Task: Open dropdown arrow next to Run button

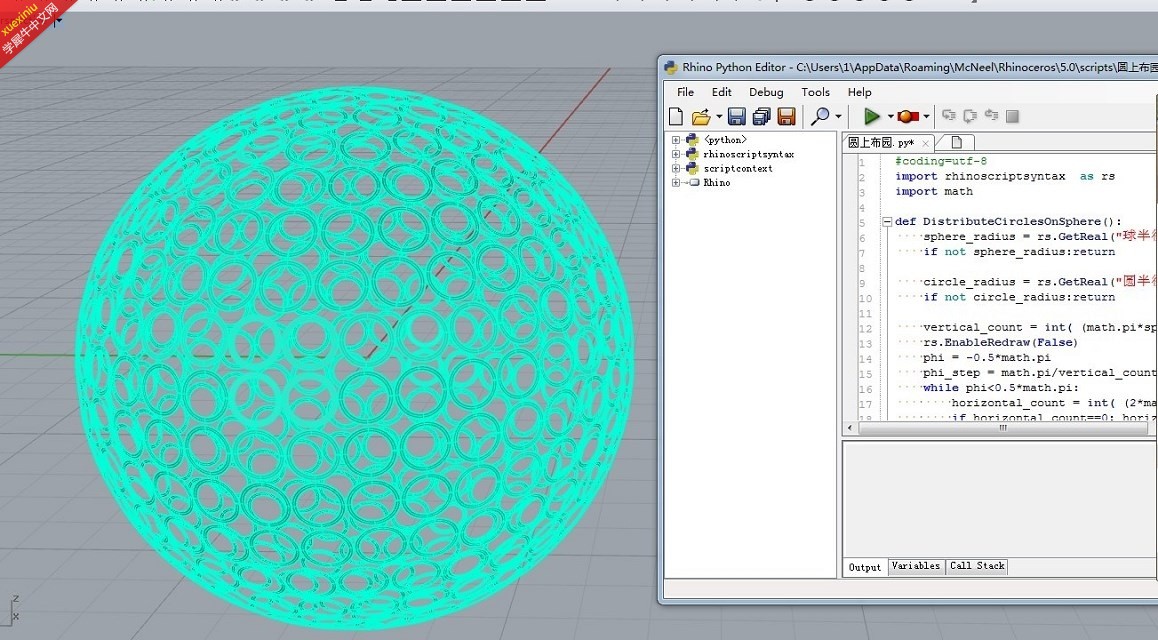Action: point(890,117)
